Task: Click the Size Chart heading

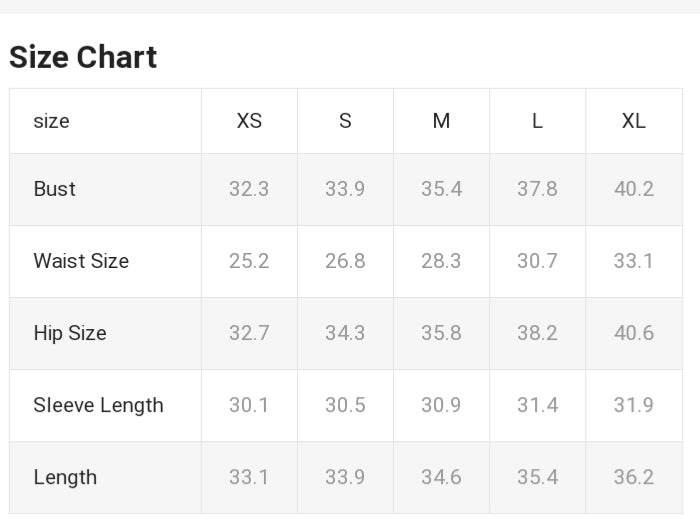Action: [83, 57]
